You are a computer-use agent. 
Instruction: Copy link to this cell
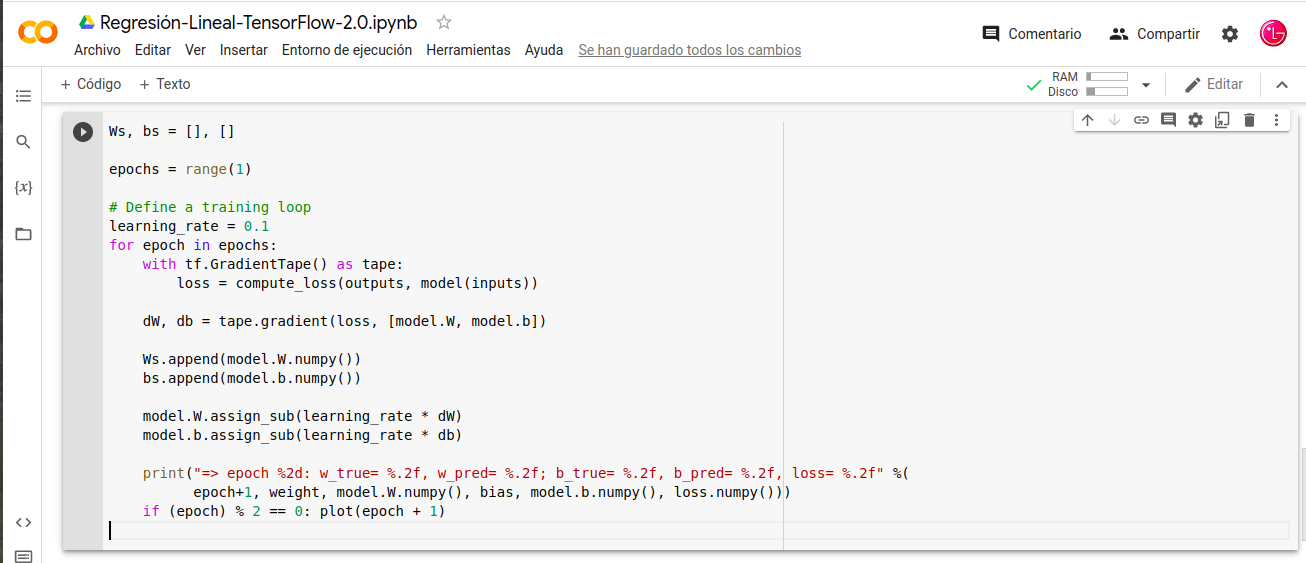[x=1141, y=120]
